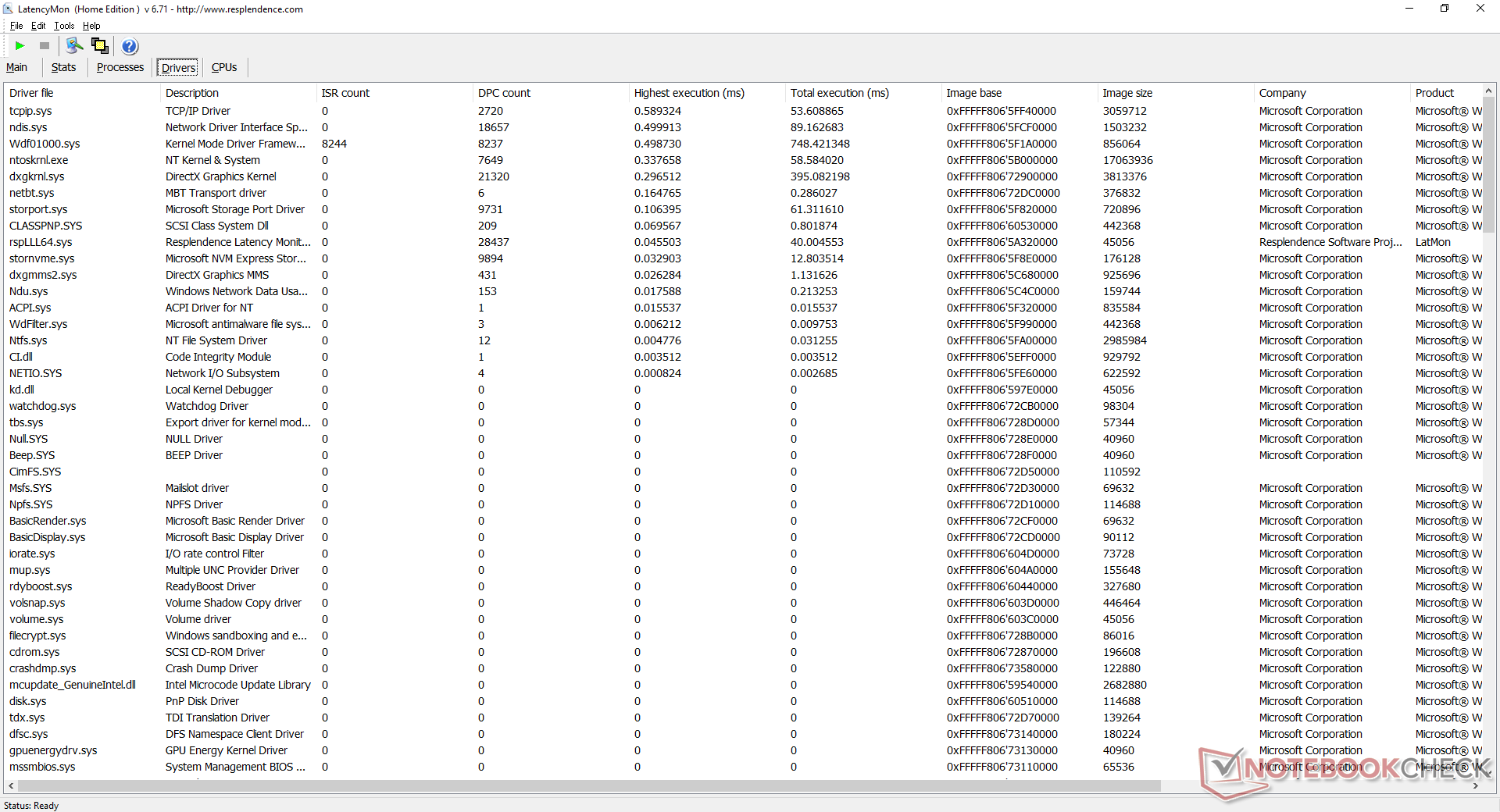
Task: Select the CI.dll driver row
Action: [x=743, y=357]
